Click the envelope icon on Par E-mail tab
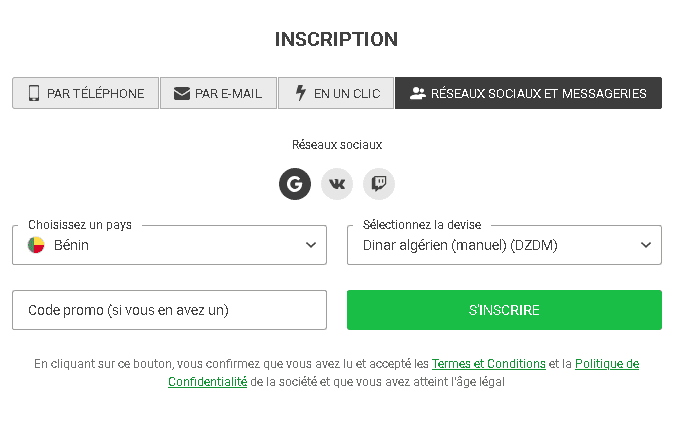The width and height of the screenshot is (679, 424). [182, 93]
